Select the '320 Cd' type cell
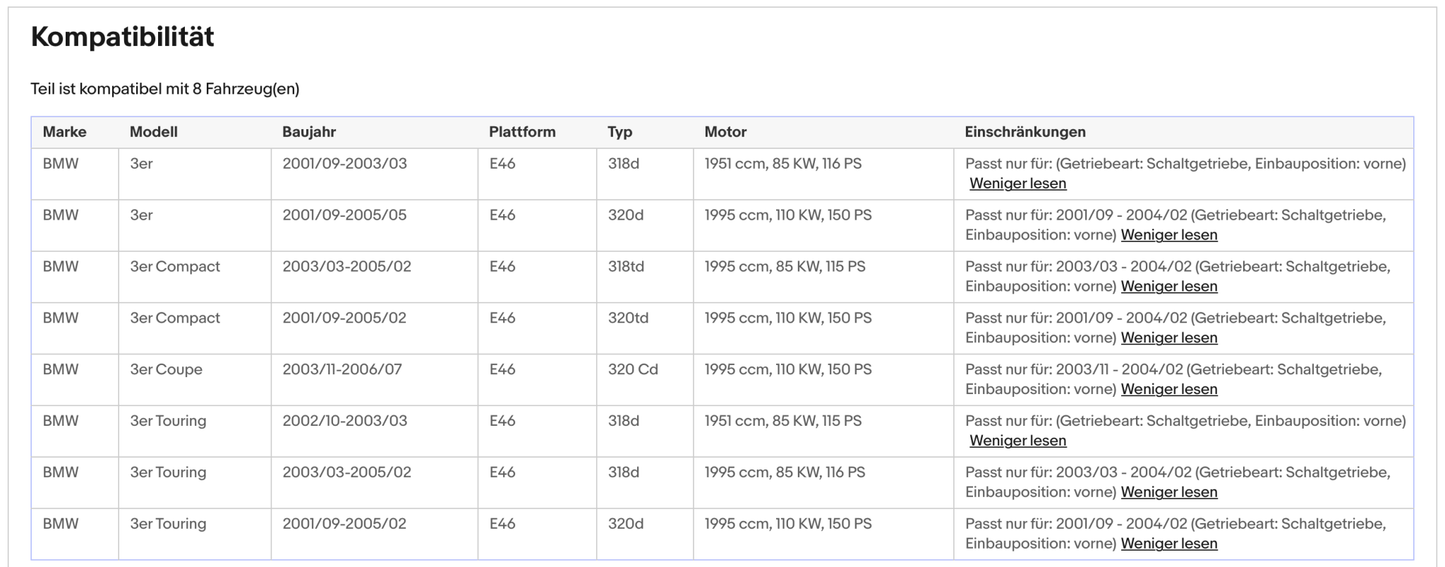Screen dimensions: 1445x567 (x=632, y=370)
